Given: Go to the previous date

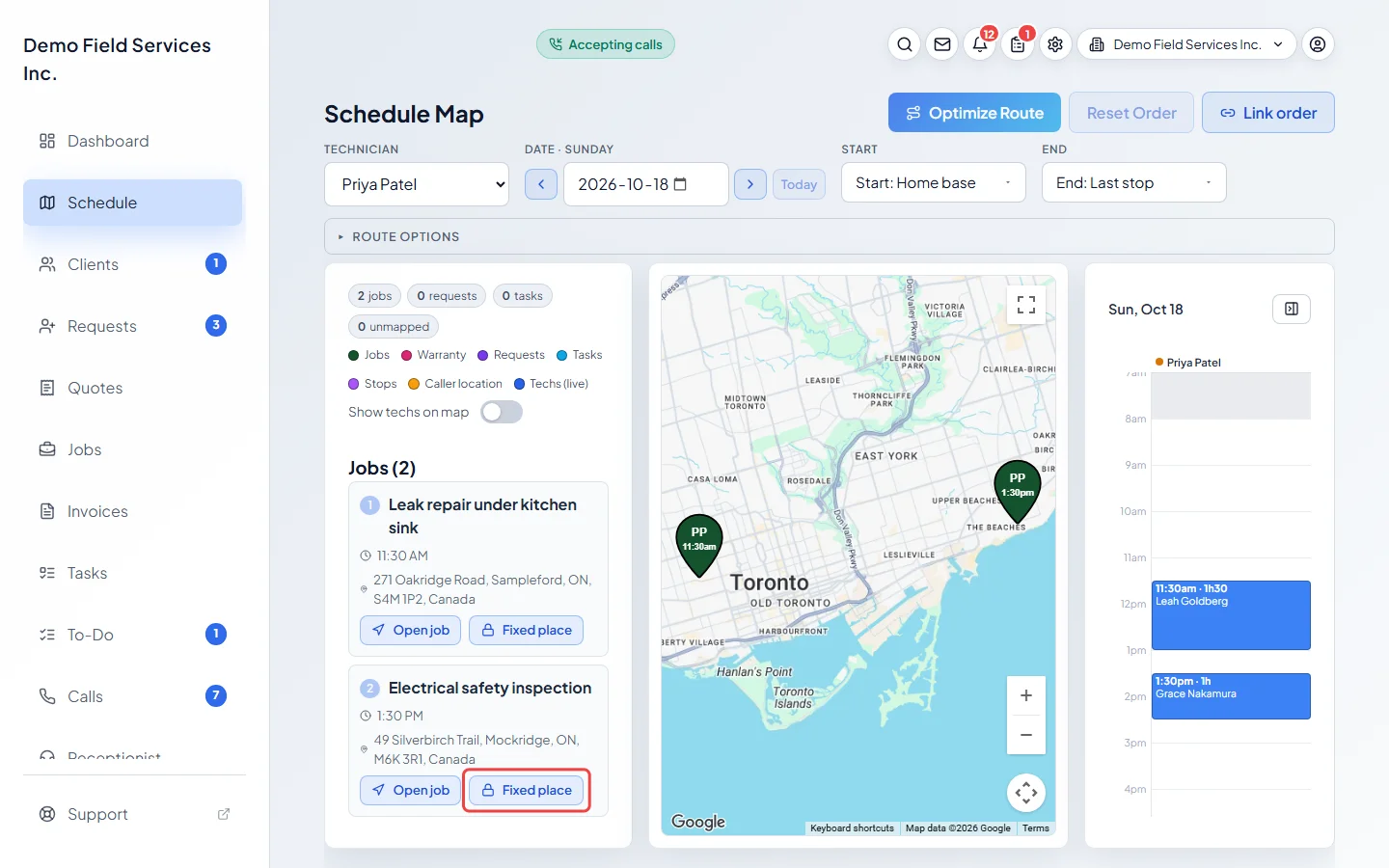Looking at the screenshot, I should pyautogui.click(x=541, y=184).
